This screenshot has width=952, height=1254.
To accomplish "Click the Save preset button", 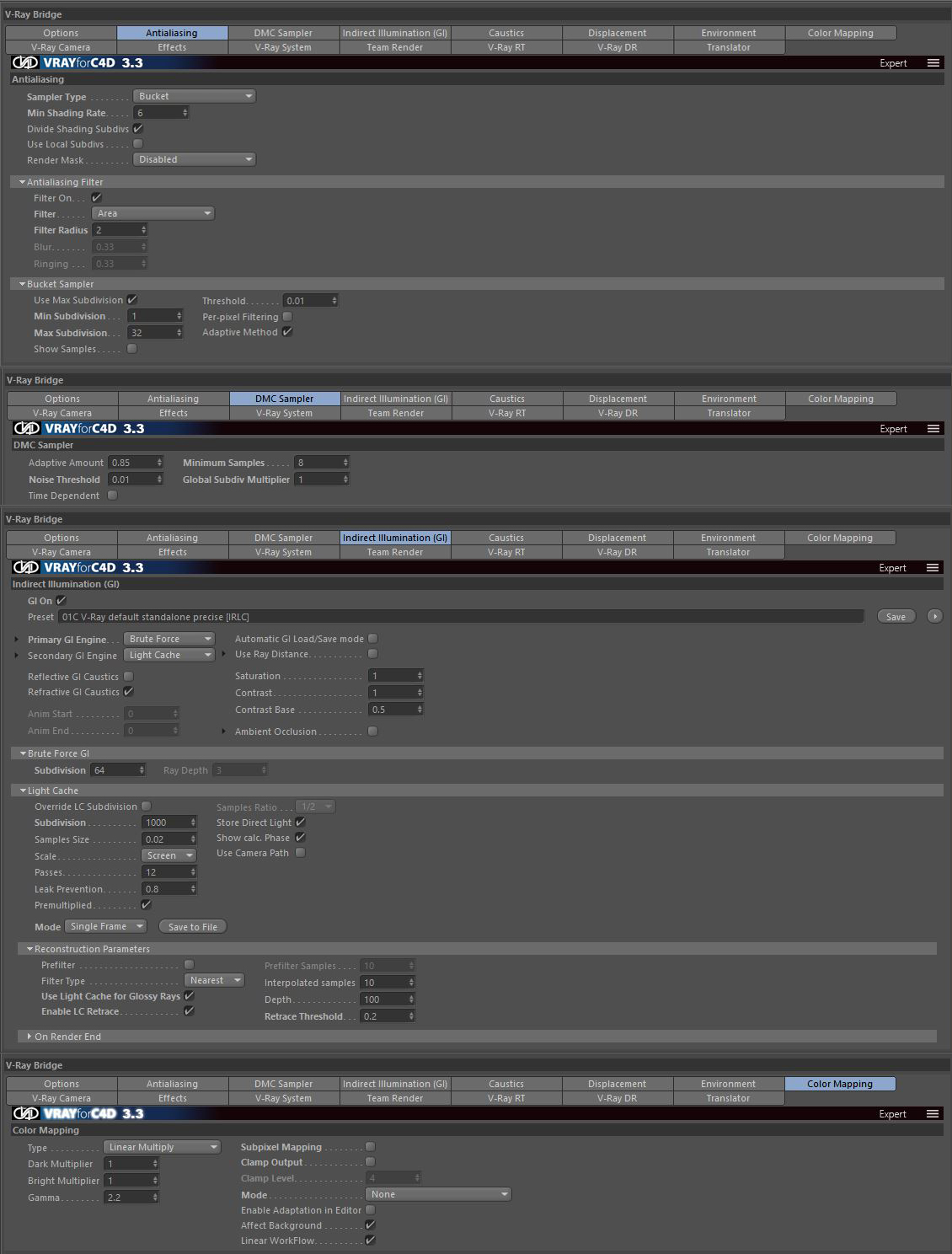I will pos(896,617).
